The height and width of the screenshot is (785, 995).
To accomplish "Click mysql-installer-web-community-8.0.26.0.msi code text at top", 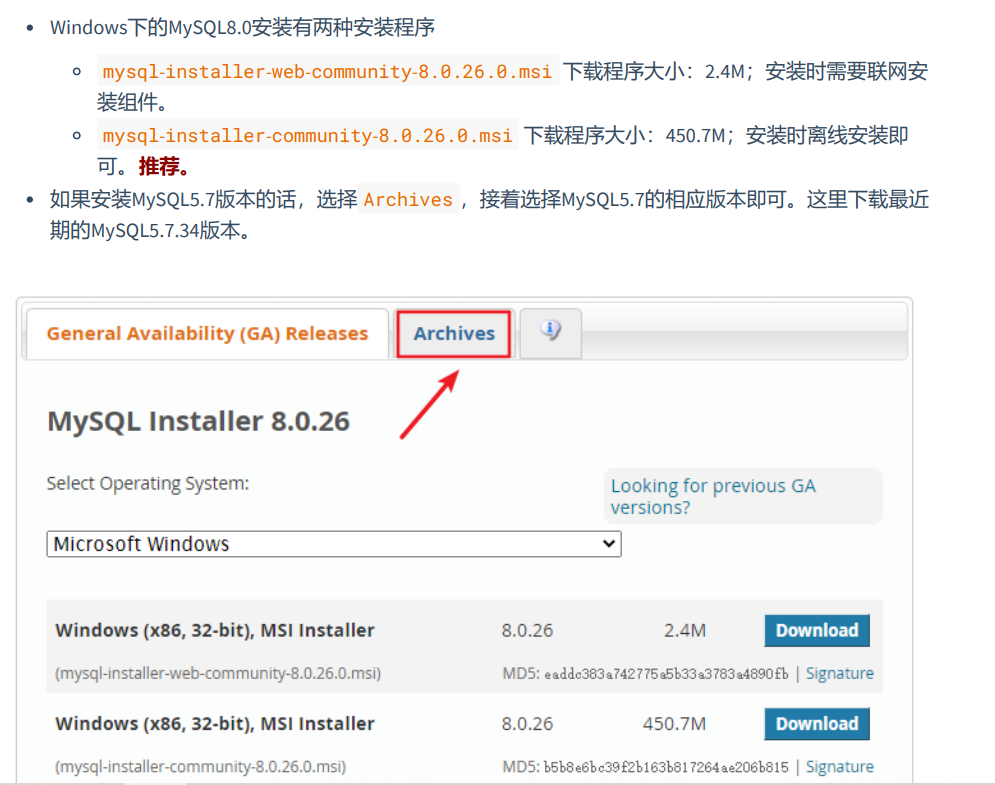I will [x=327, y=71].
